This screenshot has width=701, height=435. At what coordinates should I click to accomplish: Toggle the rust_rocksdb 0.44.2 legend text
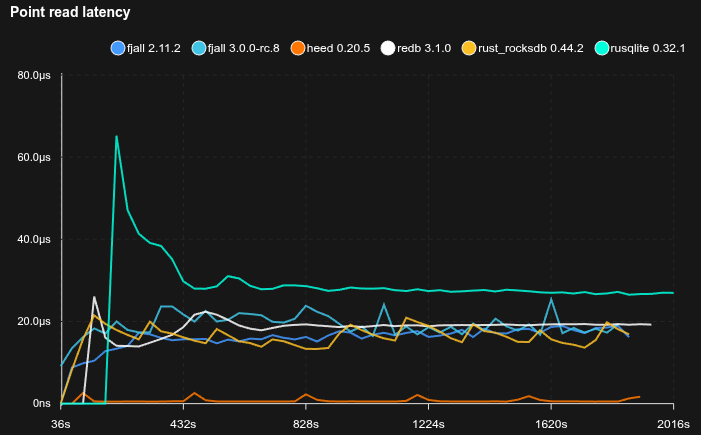point(530,48)
